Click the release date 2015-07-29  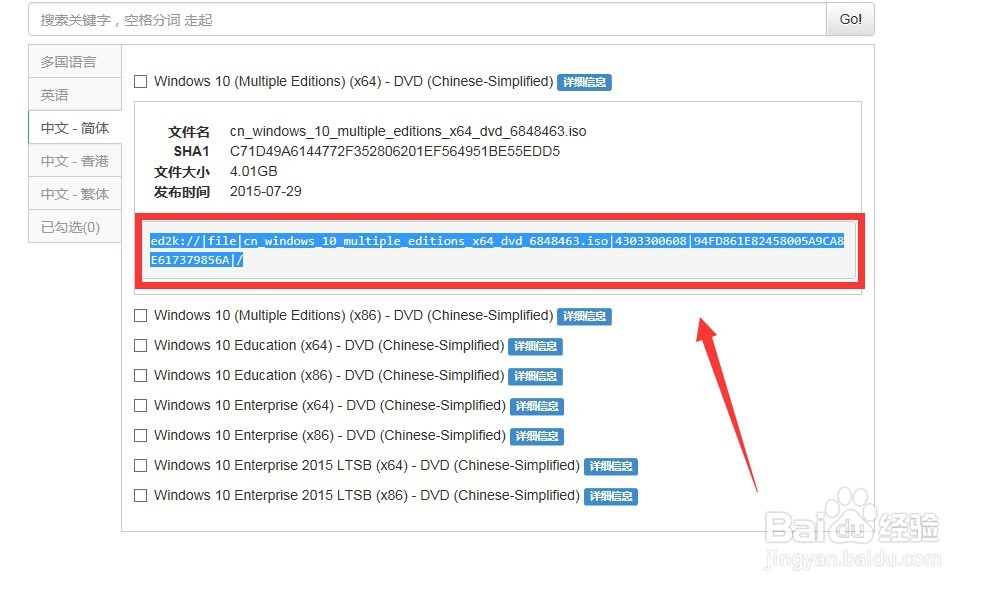coord(265,191)
